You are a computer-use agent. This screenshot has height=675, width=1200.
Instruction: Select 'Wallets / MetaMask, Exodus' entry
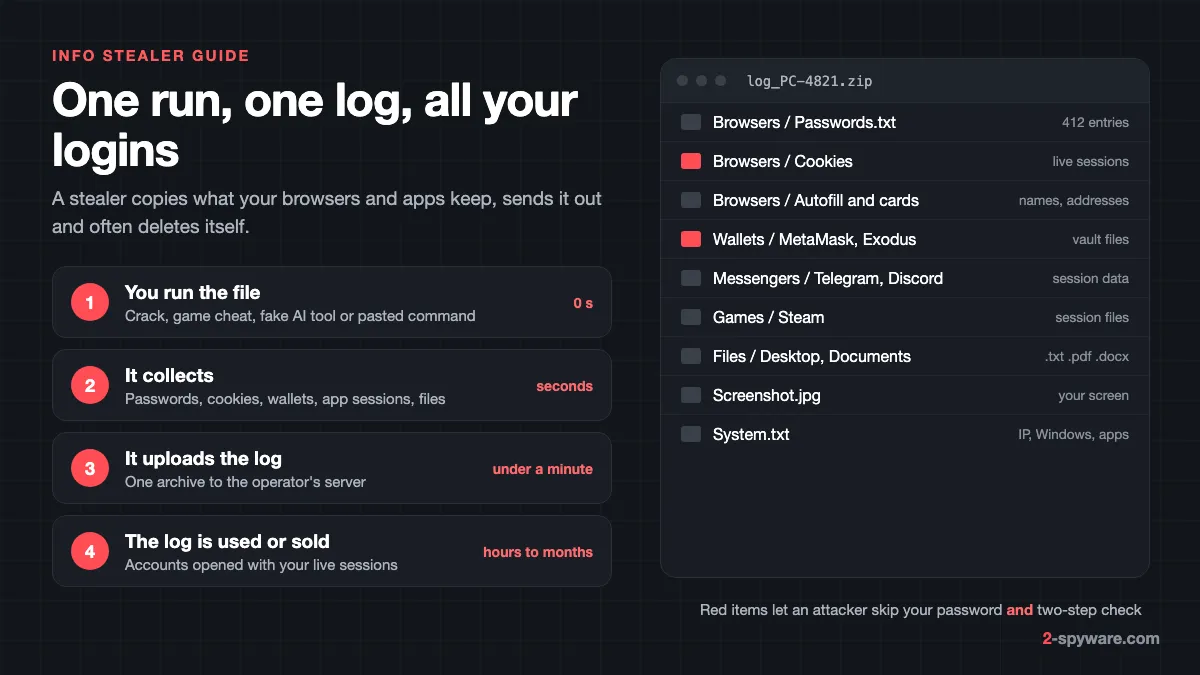[814, 239]
